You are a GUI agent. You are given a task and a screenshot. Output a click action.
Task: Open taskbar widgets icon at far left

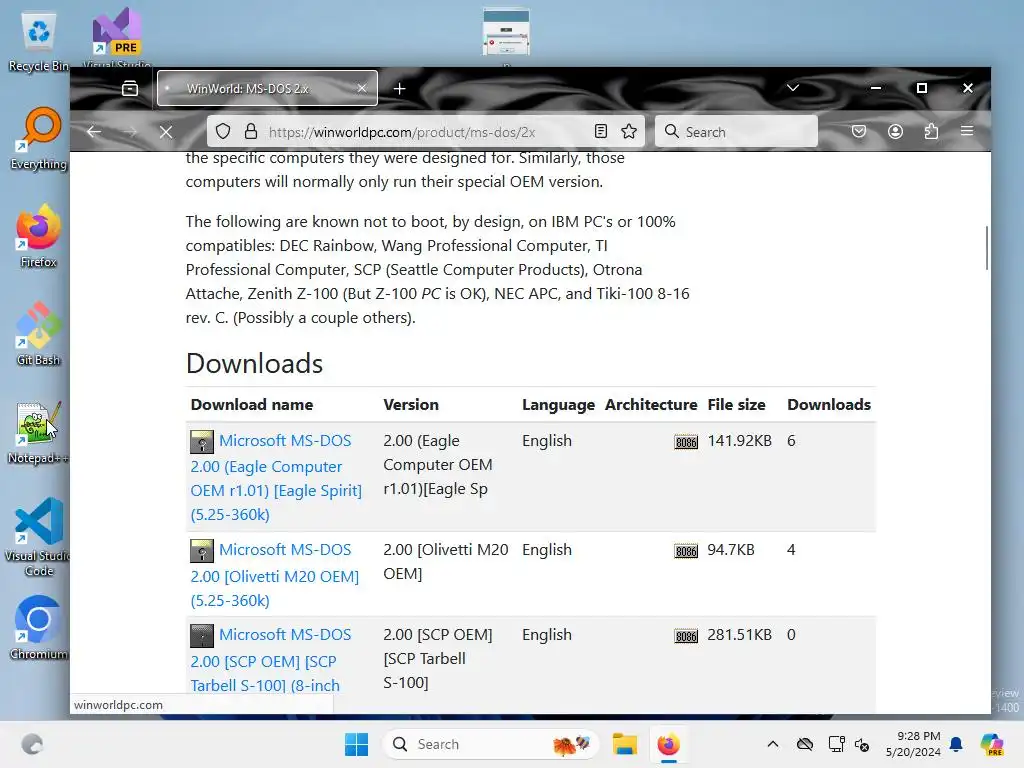coord(32,744)
